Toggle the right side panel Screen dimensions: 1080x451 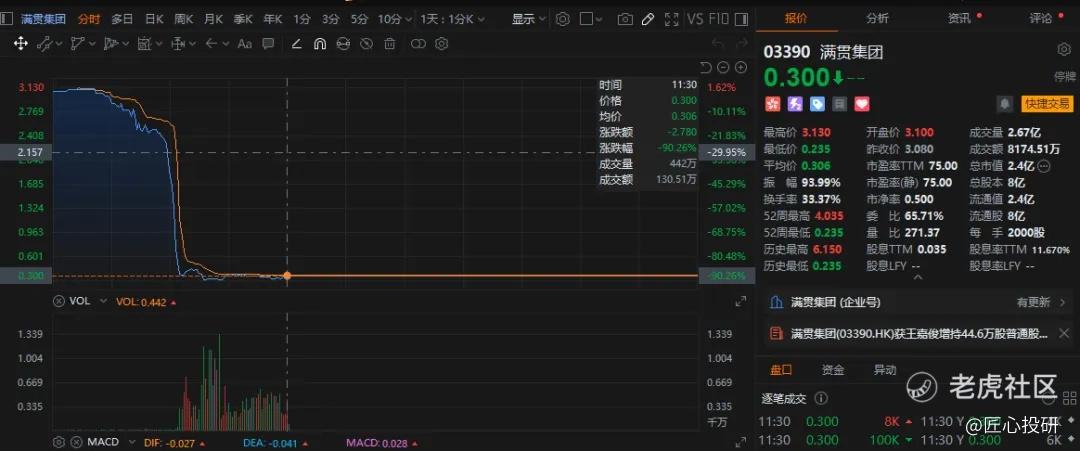(742, 19)
